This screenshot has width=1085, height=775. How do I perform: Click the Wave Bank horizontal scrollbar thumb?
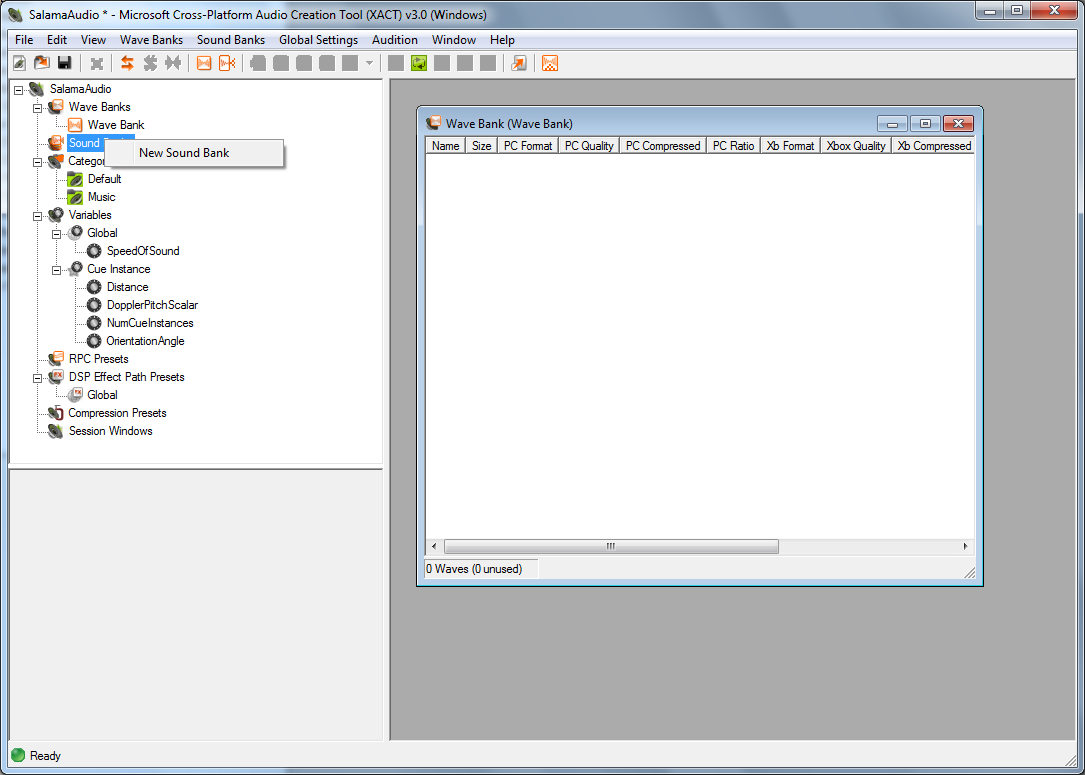pos(611,547)
